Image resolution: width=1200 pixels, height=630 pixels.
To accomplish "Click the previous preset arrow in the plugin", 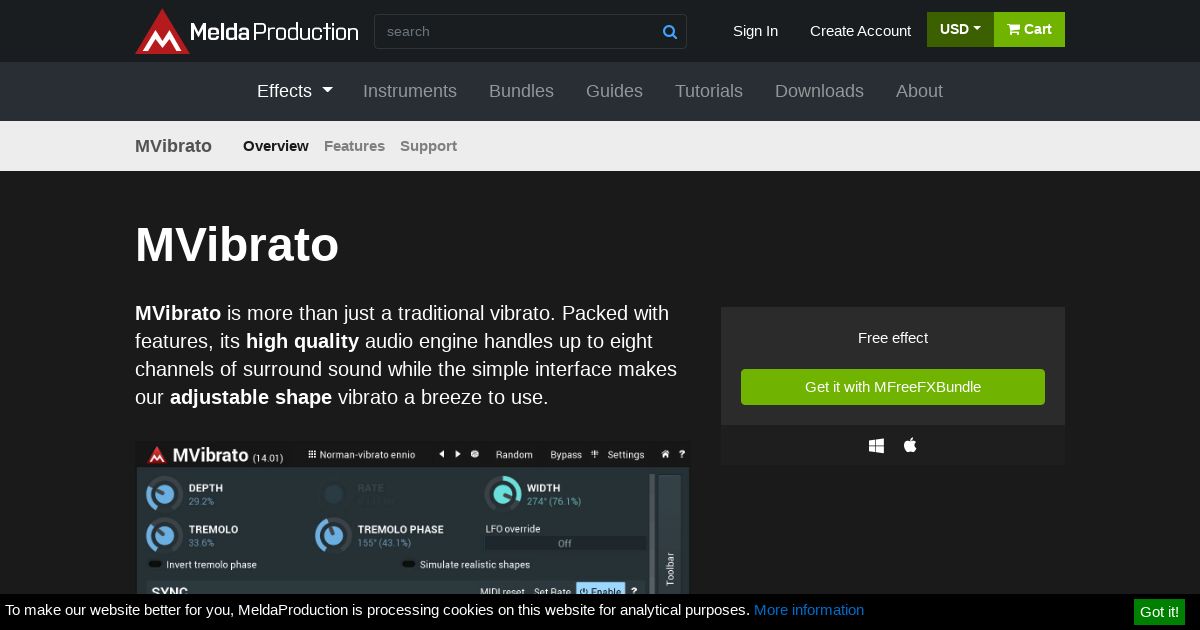I will [441, 454].
